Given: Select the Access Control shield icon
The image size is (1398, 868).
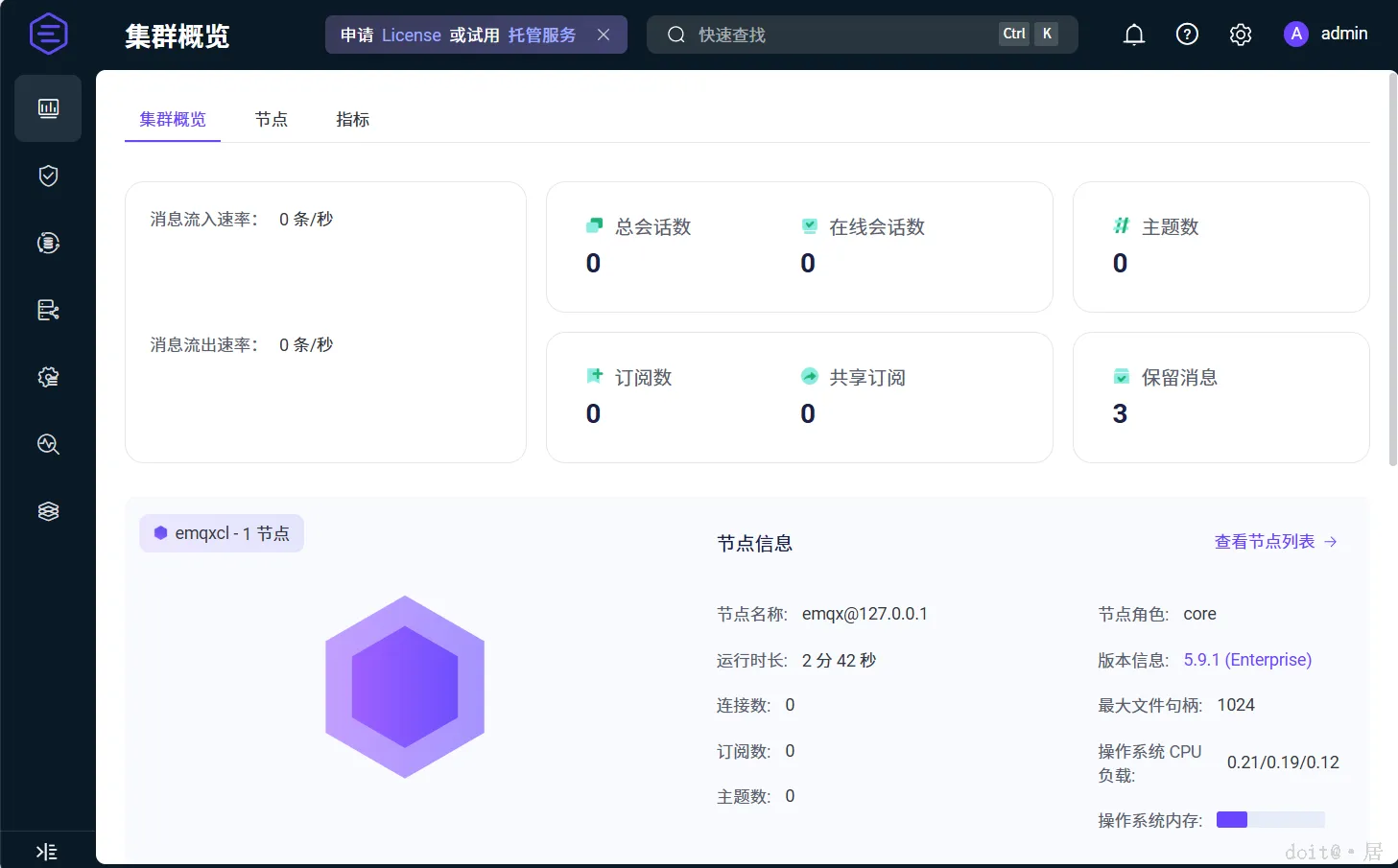Looking at the screenshot, I should (48, 175).
